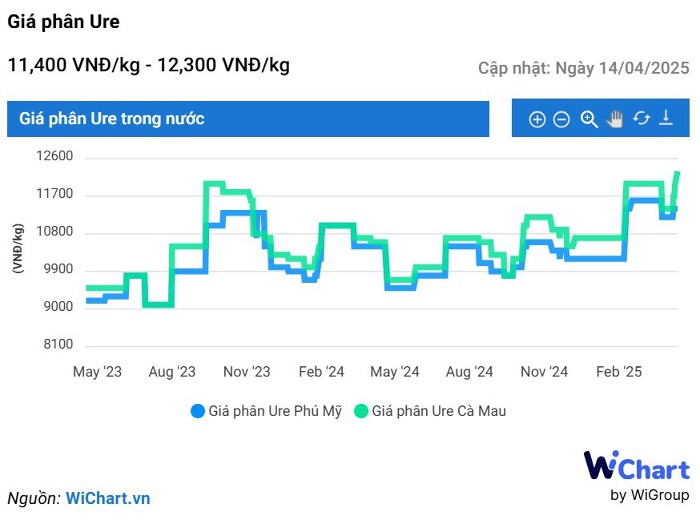The image size is (700, 520).
Task: Click the blue Phú Mỹ legend marker
Action: pyautogui.click(x=197, y=411)
